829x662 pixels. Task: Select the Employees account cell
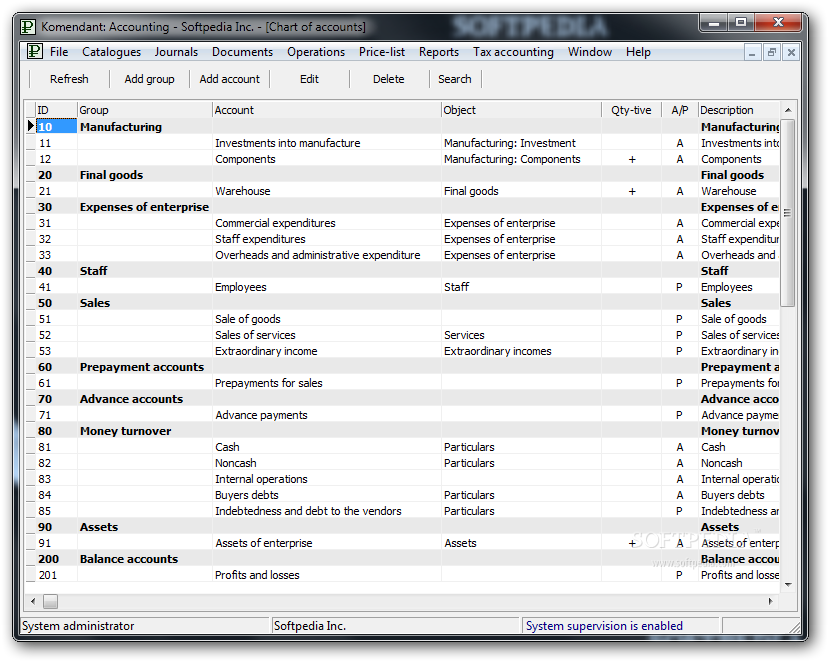pos(327,287)
